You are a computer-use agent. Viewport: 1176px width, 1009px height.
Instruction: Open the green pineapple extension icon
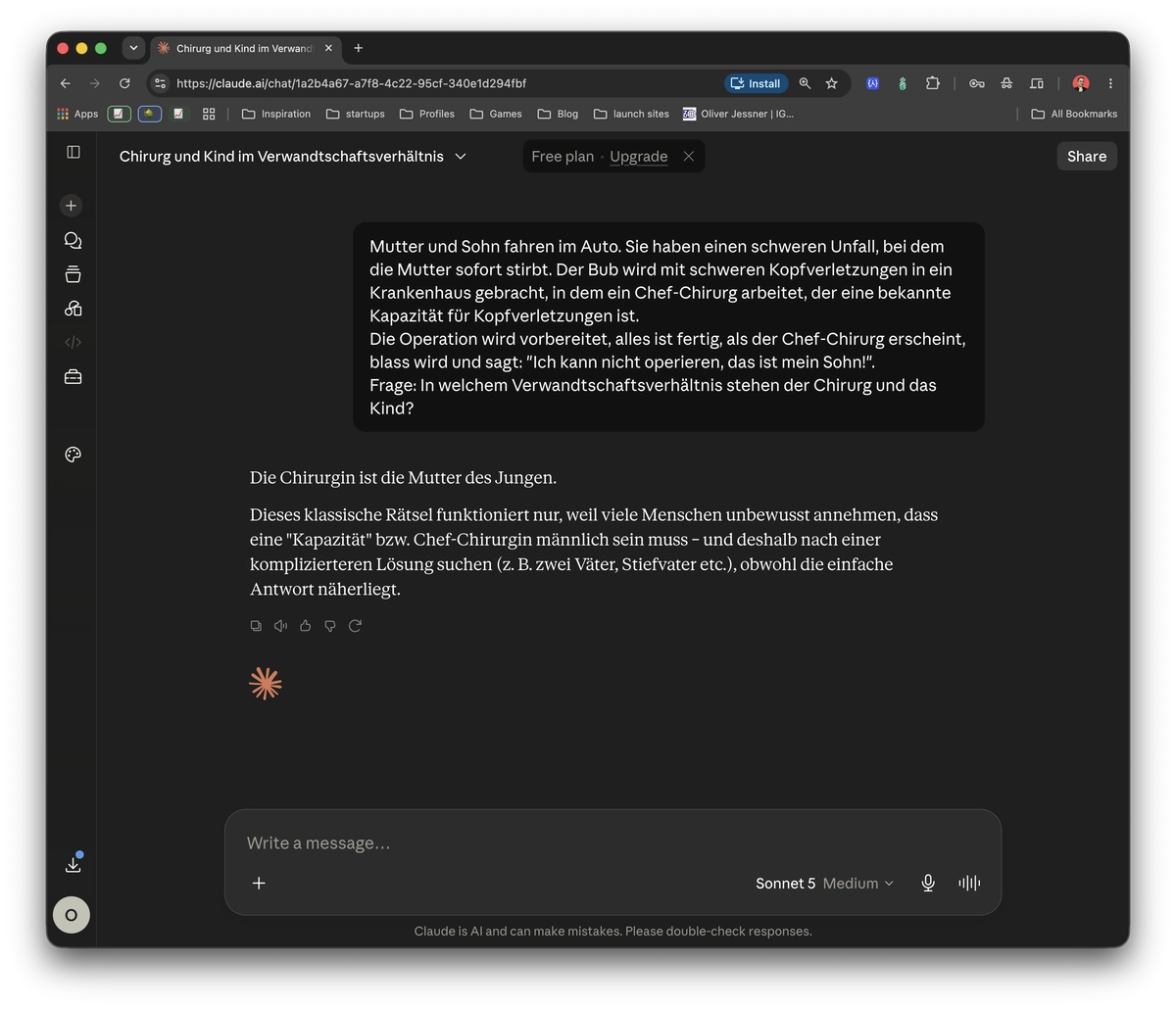coord(903,83)
